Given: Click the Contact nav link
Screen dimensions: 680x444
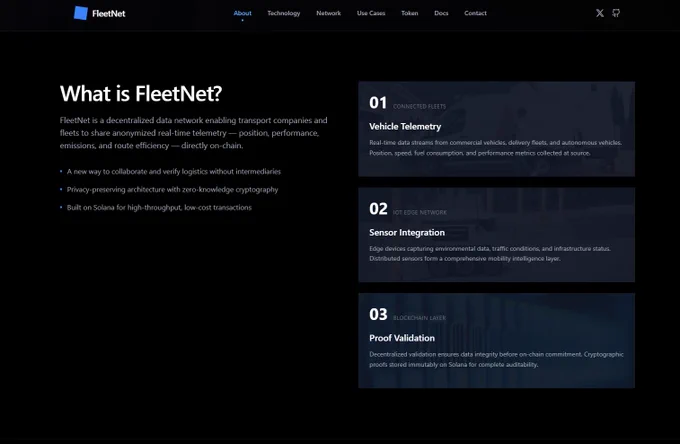Looking at the screenshot, I should click(x=475, y=13).
